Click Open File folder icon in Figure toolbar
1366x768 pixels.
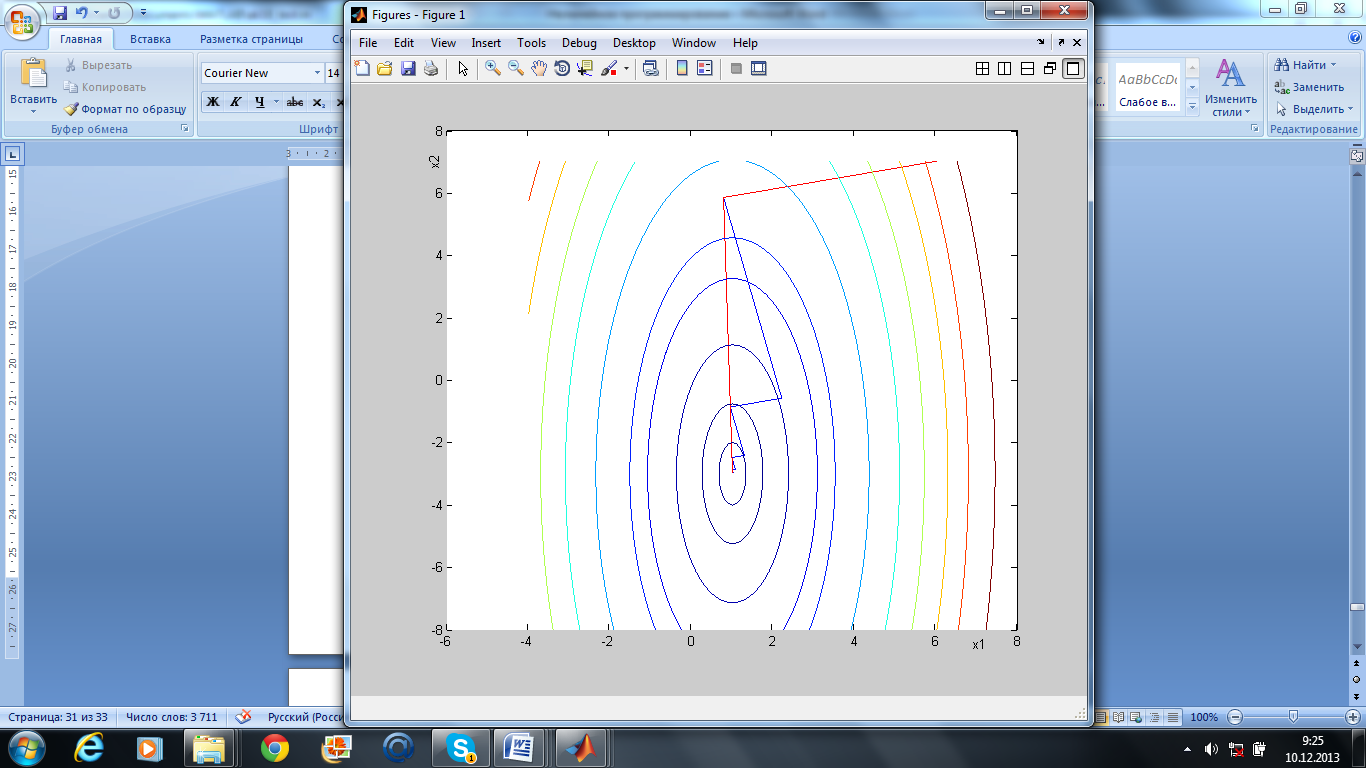pos(384,68)
